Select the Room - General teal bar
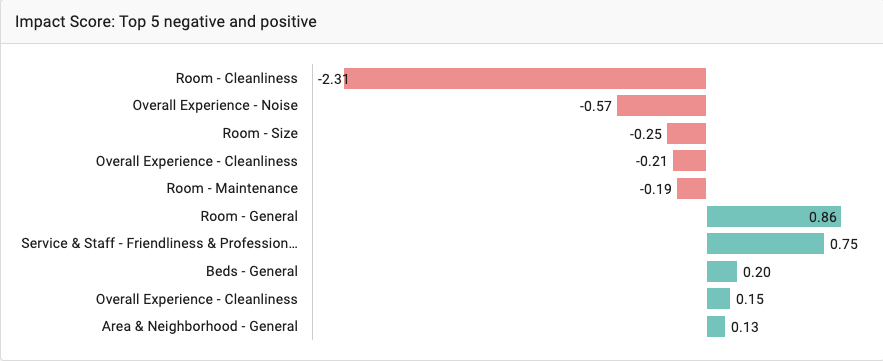The image size is (883, 361). [774, 216]
